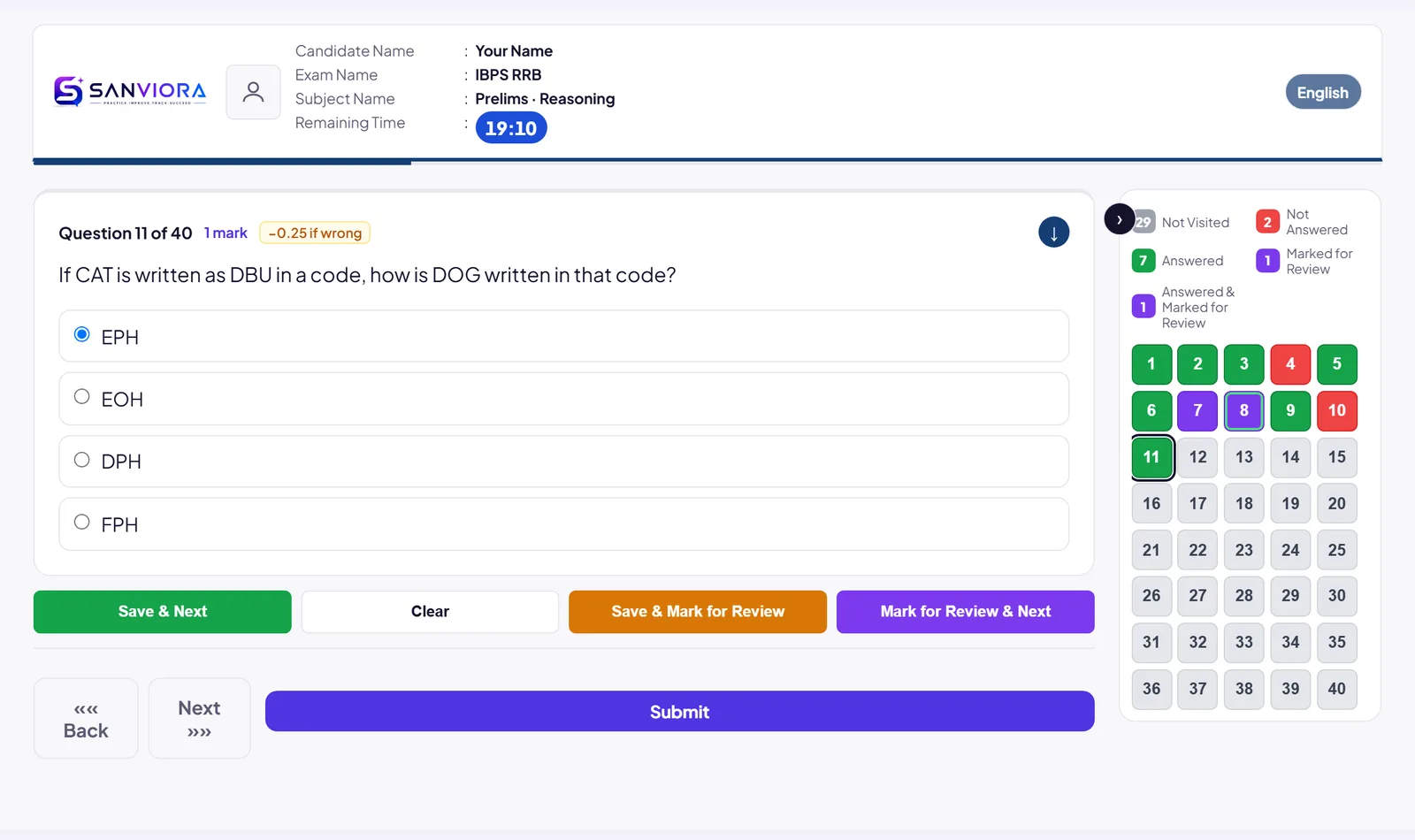Image resolution: width=1415 pixels, height=840 pixels.
Task: Go Back to previous question
Action: click(x=86, y=719)
